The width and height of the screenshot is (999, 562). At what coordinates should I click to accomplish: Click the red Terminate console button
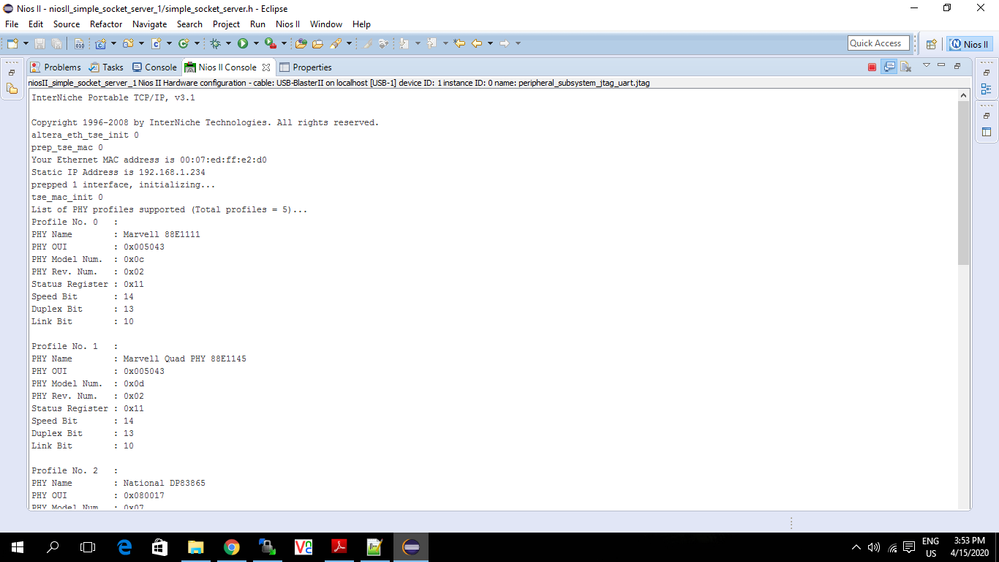click(872, 67)
